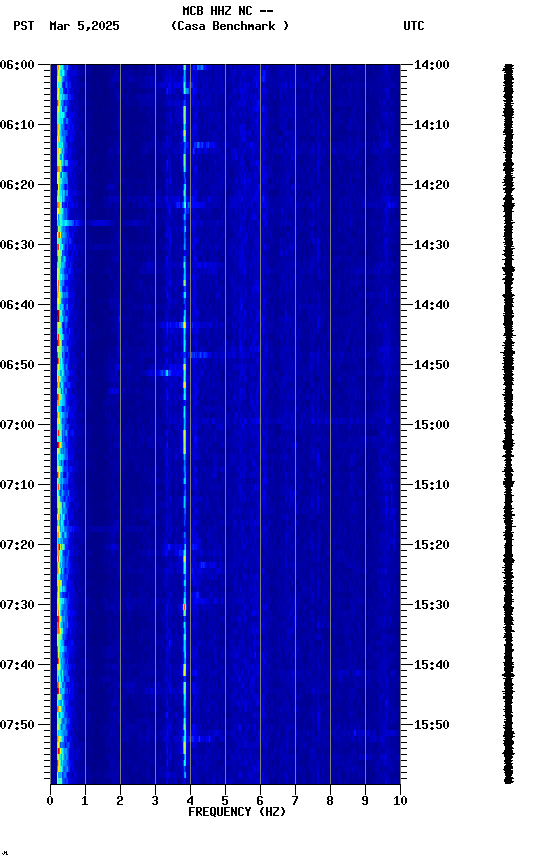
Task: Select the 06:40 PST time label
Action: (x=17, y=305)
